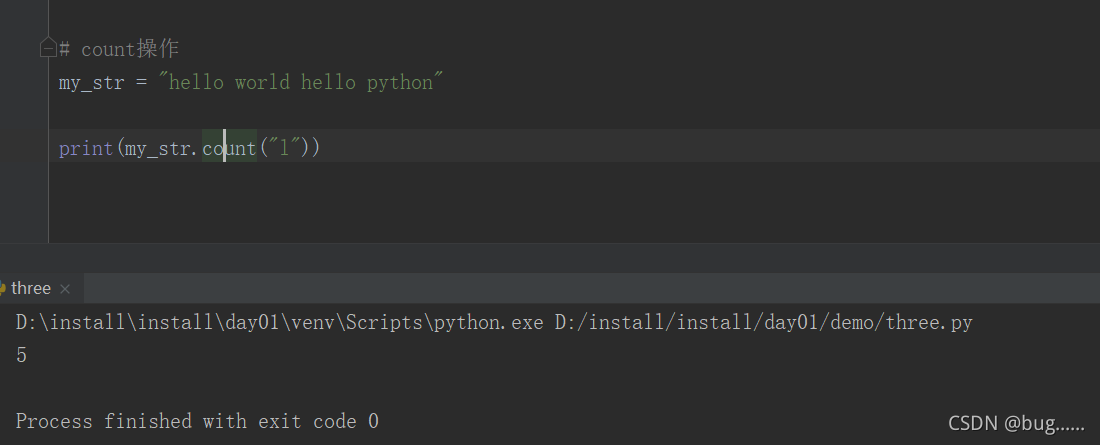Select the three run tab
This screenshot has height=445, width=1100.
tap(31, 288)
